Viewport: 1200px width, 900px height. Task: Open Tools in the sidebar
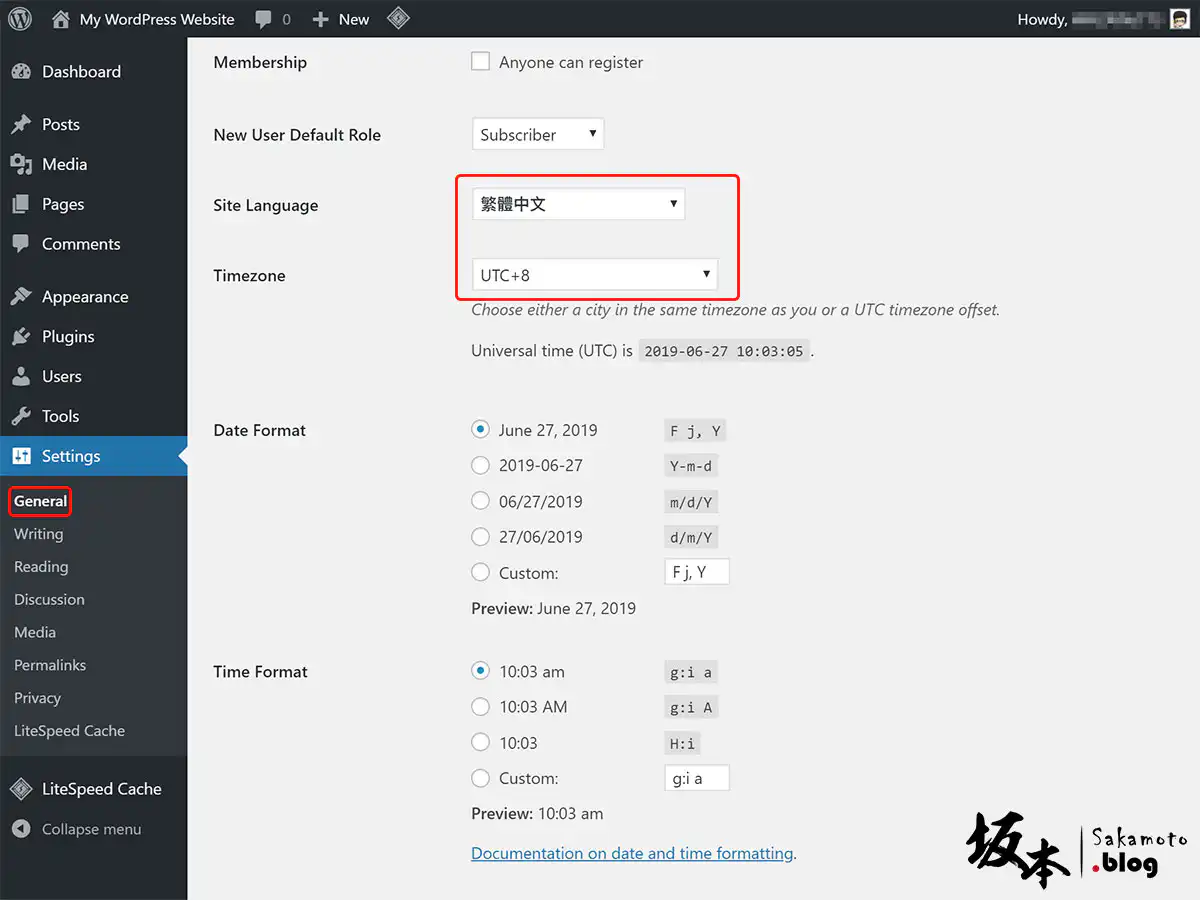coord(60,417)
